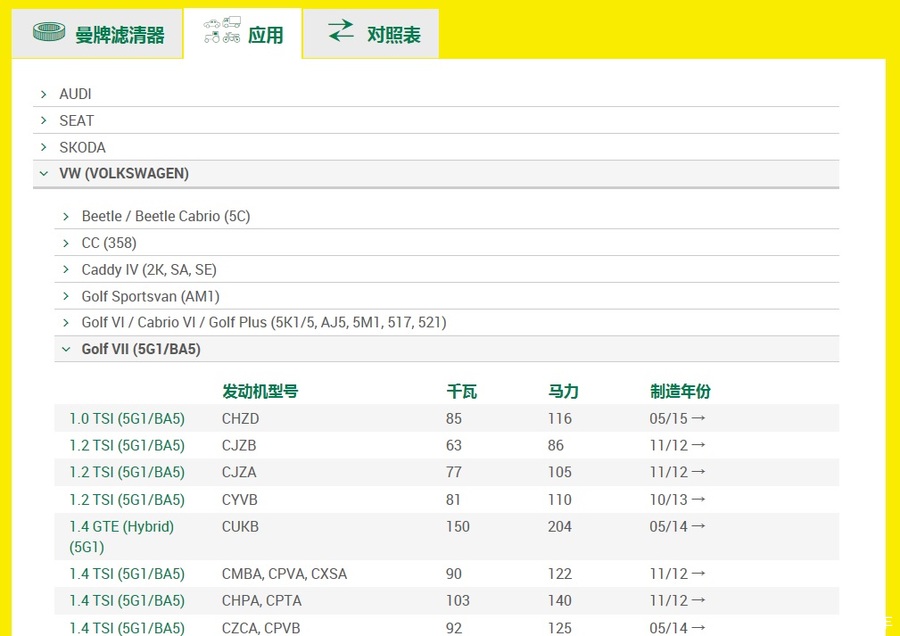Image resolution: width=900 pixels, height=636 pixels.
Task: Expand the Caddy IV (2K, SA, SE) chevron
Action: [x=66, y=270]
